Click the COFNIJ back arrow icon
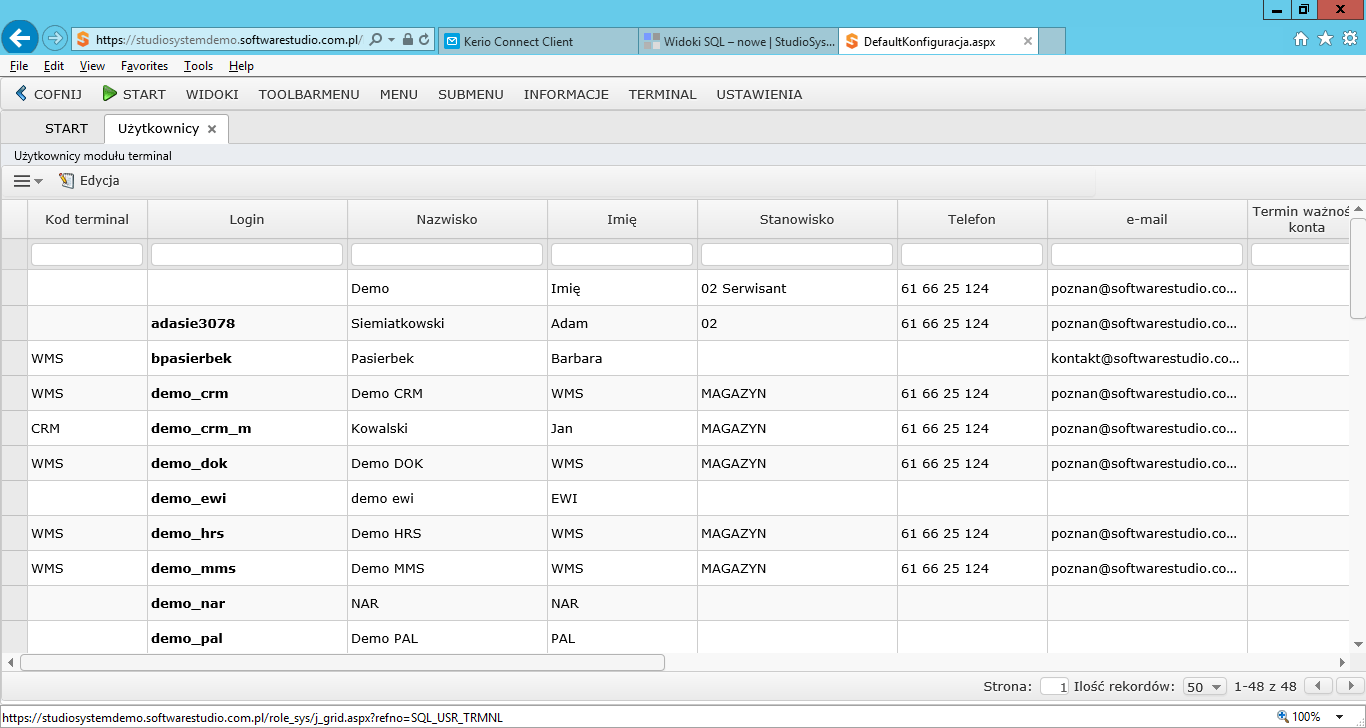 tap(21, 94)
